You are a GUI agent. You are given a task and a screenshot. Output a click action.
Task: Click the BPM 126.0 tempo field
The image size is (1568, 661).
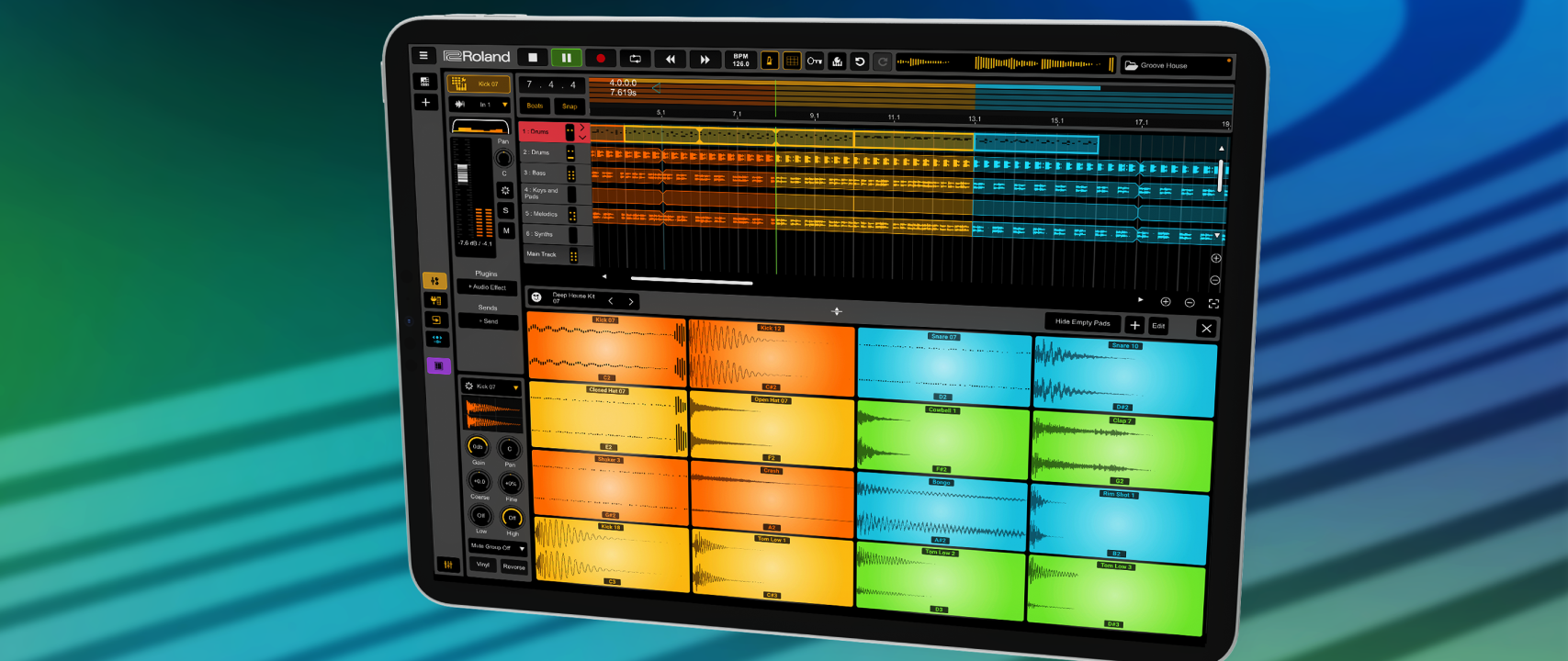pos(740,60)
